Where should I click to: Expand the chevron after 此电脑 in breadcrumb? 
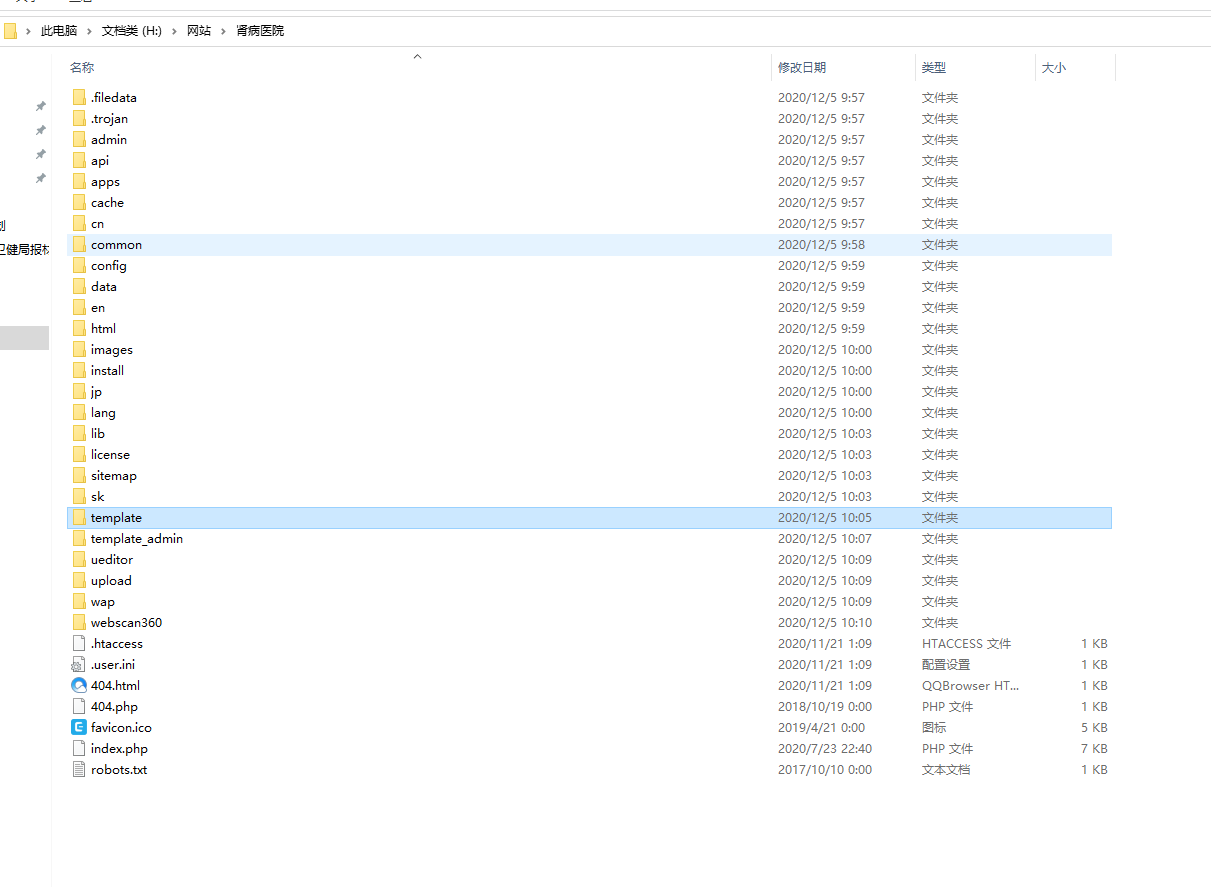pyautogui.click(x=90, y=31)
